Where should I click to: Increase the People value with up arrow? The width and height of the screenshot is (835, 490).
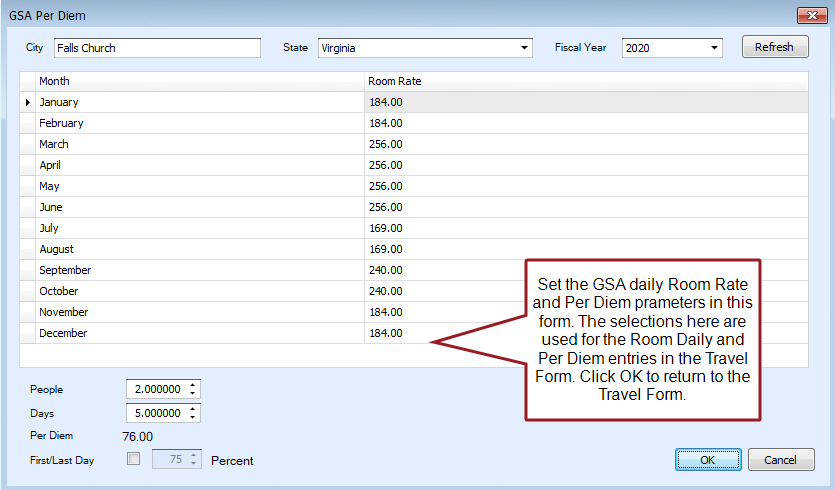pos(193,385)
